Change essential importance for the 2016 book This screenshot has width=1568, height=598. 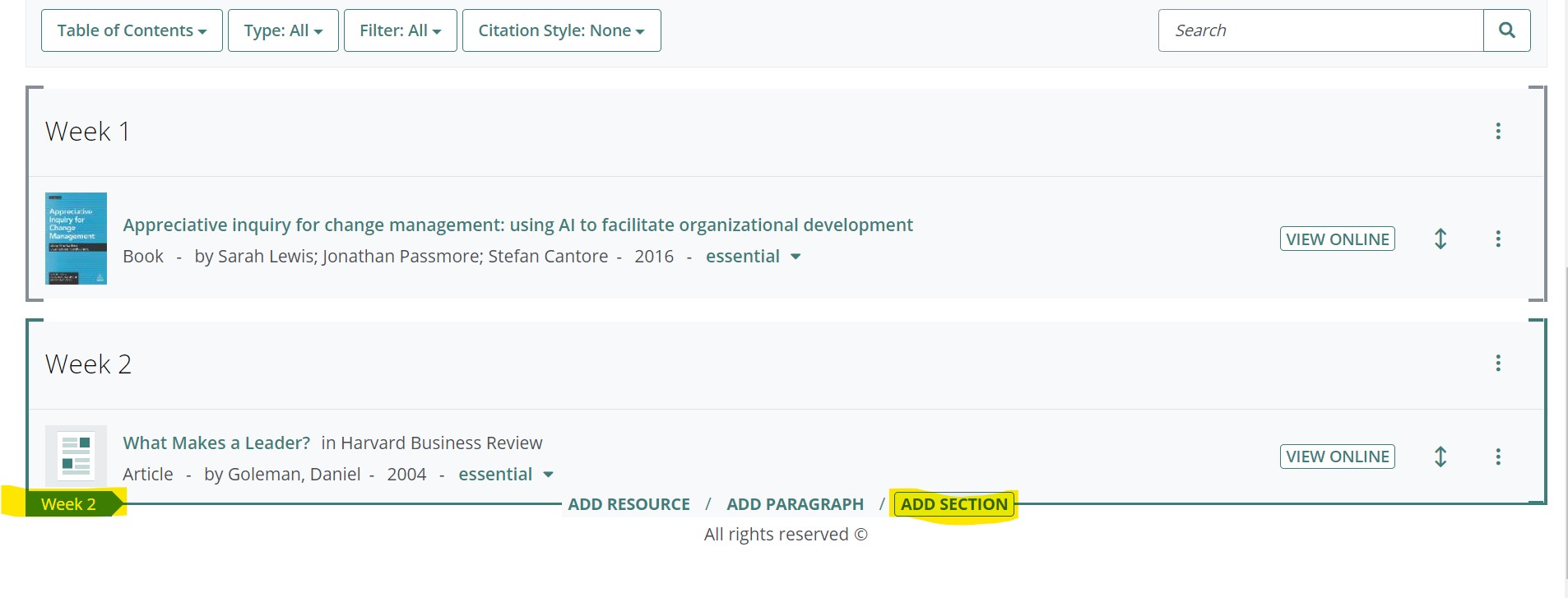[753, 257]
